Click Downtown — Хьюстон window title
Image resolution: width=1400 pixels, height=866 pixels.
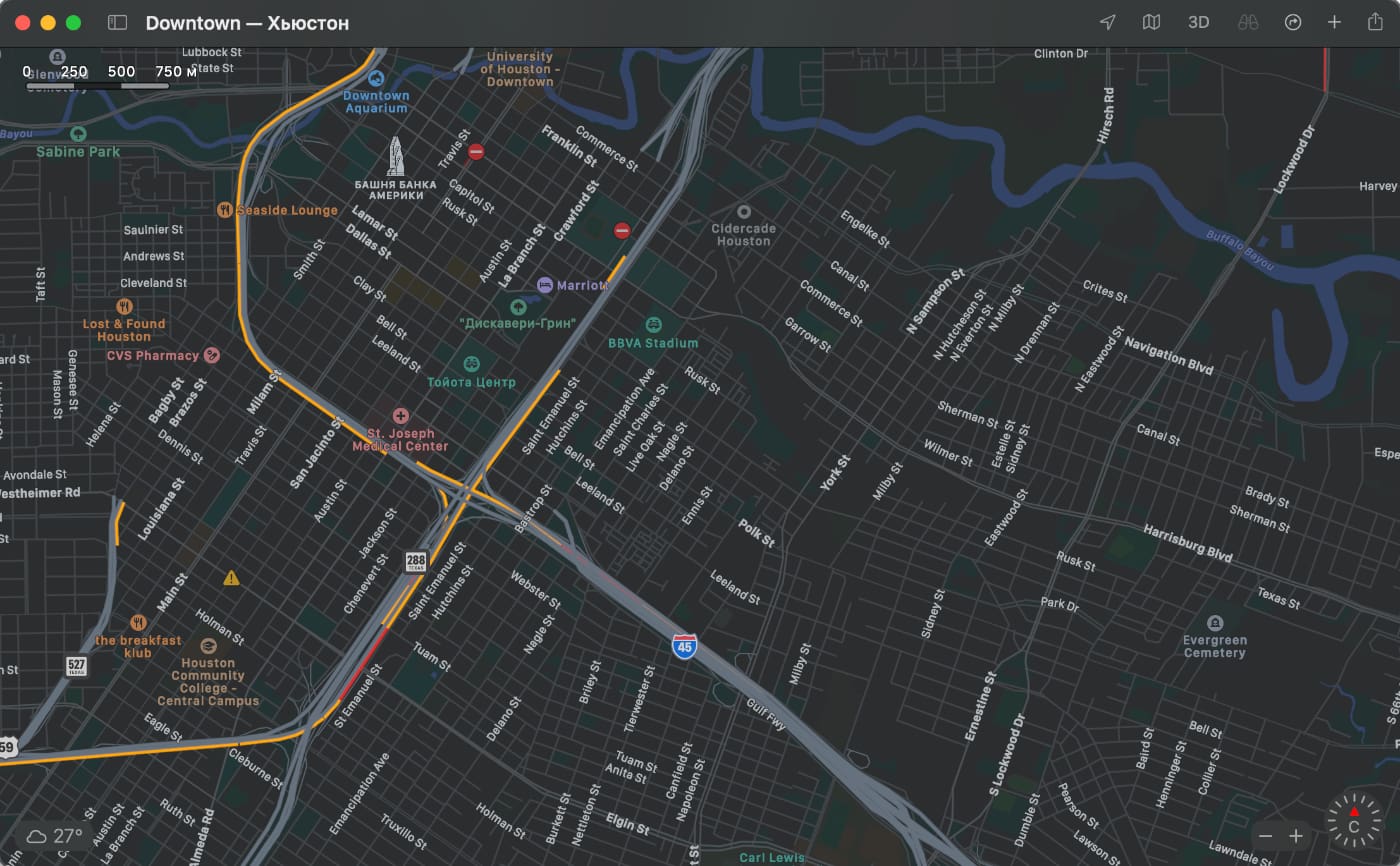[247, 22]
